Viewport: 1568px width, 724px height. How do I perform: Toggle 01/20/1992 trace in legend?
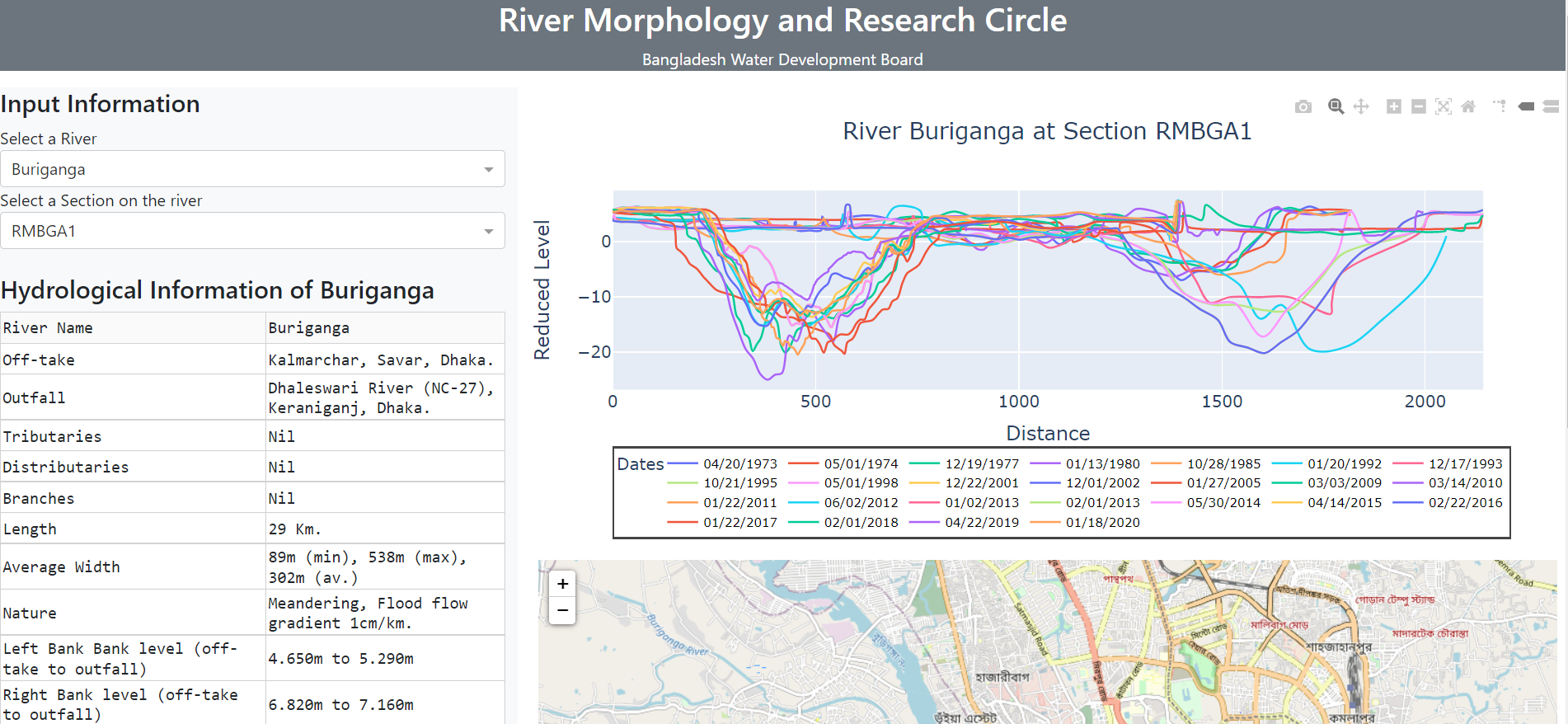(x=1327, y=464)
